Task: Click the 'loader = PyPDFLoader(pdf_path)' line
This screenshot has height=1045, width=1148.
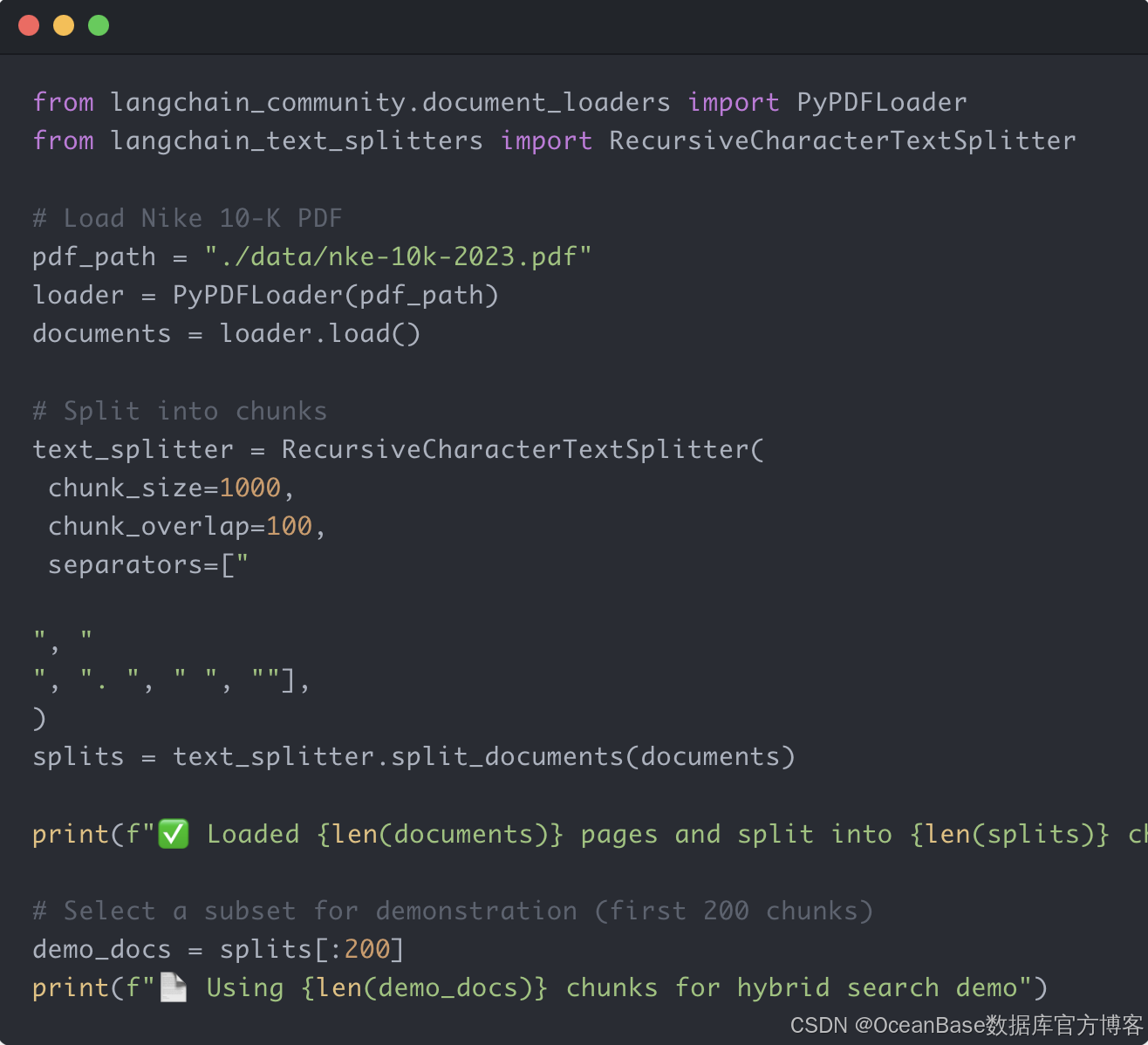Action: pos(265,295)
